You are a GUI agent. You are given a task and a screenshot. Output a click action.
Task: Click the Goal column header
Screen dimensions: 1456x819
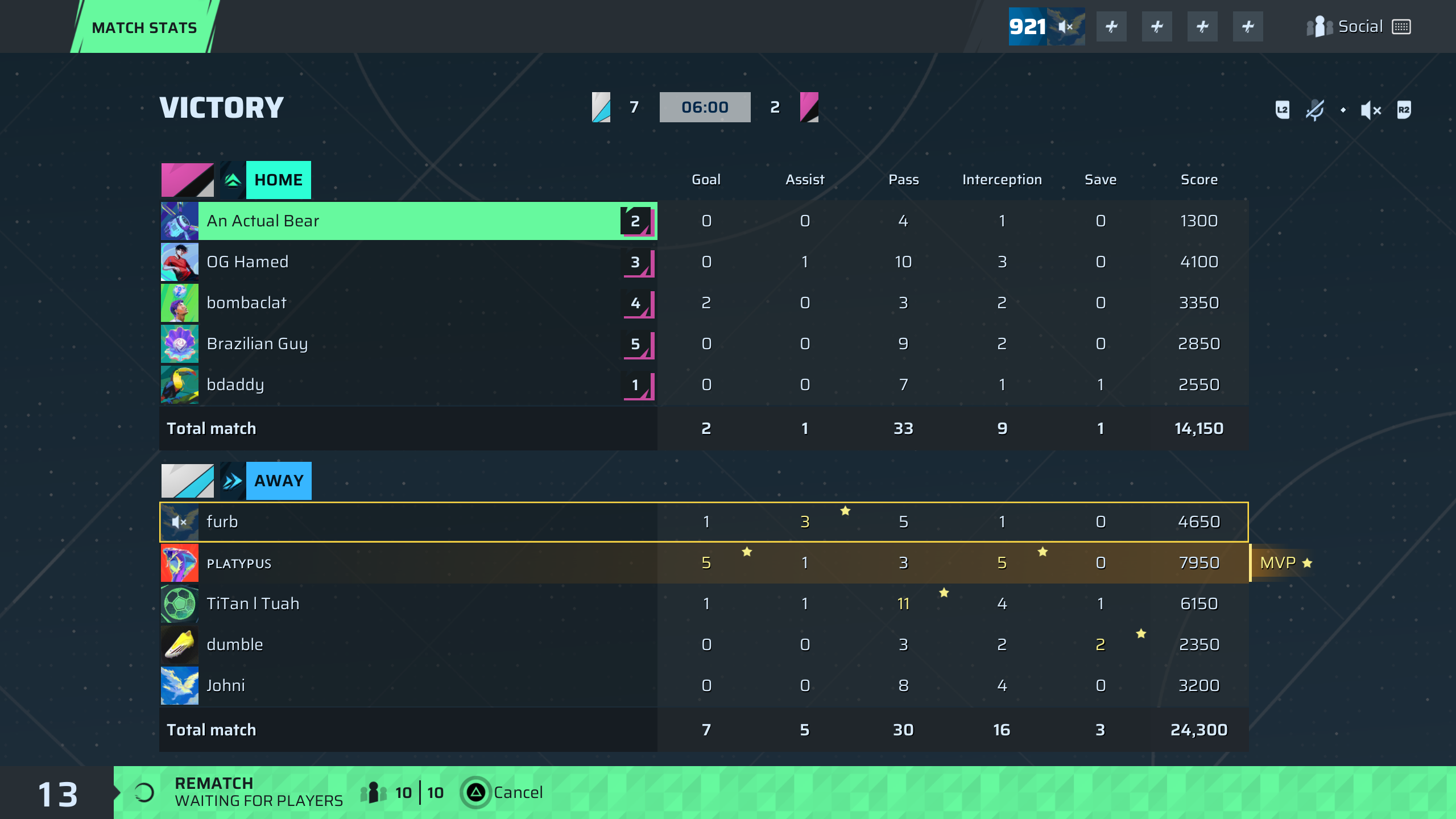tap(706, 180)
